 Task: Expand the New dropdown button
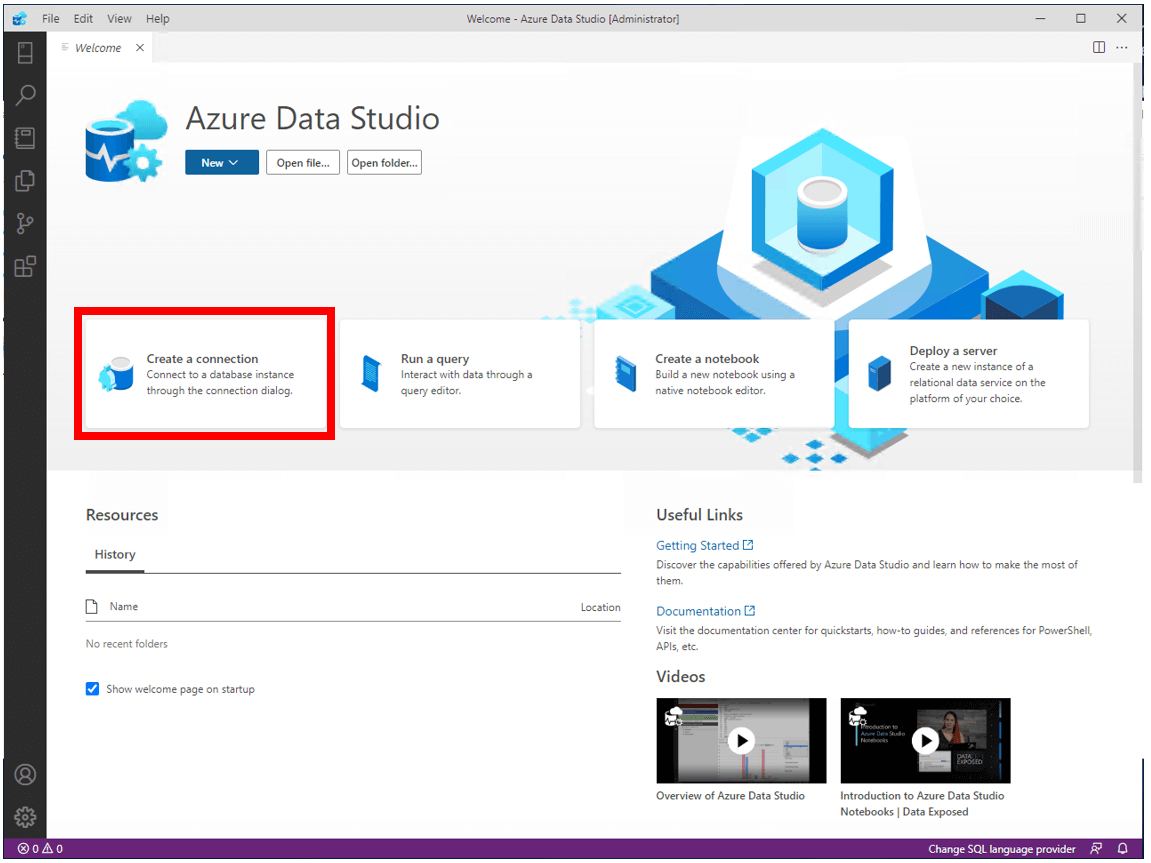(222, 163)
